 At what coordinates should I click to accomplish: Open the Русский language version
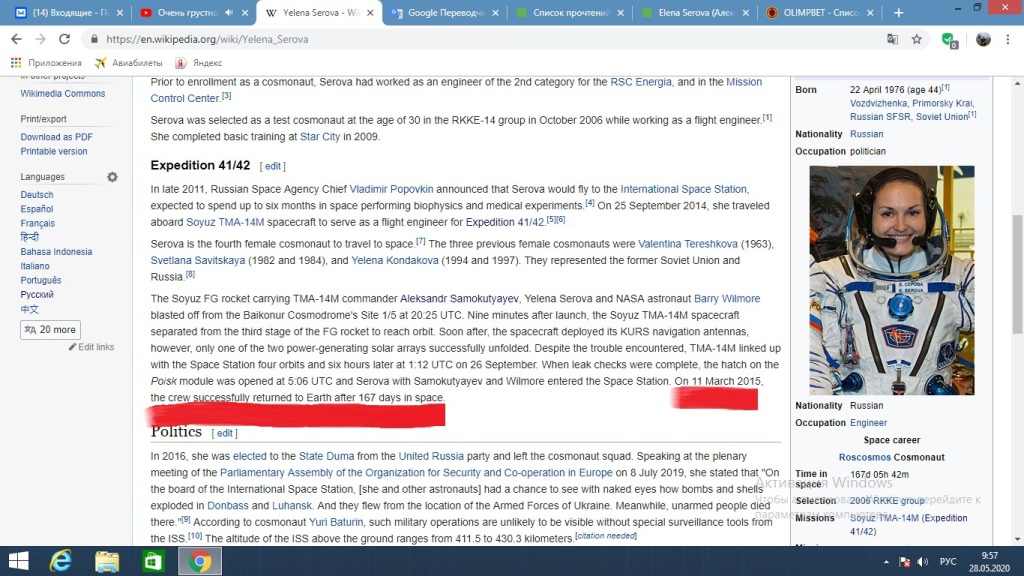37,295
